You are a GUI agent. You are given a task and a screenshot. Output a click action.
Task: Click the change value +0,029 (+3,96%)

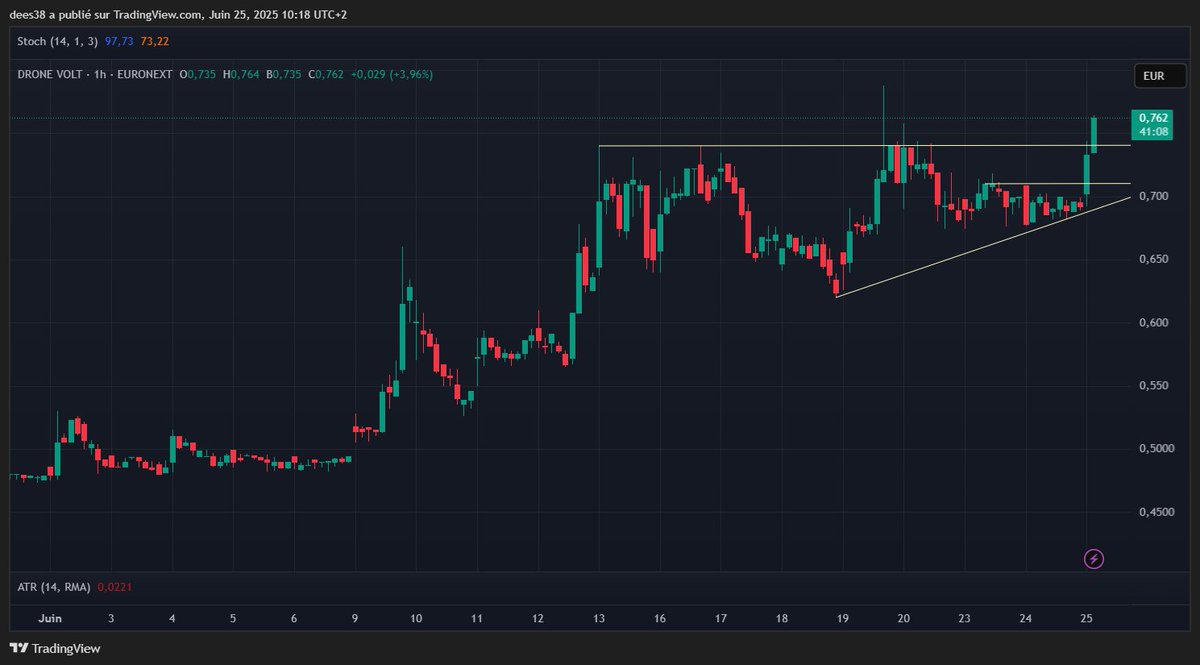pos(392,74)
